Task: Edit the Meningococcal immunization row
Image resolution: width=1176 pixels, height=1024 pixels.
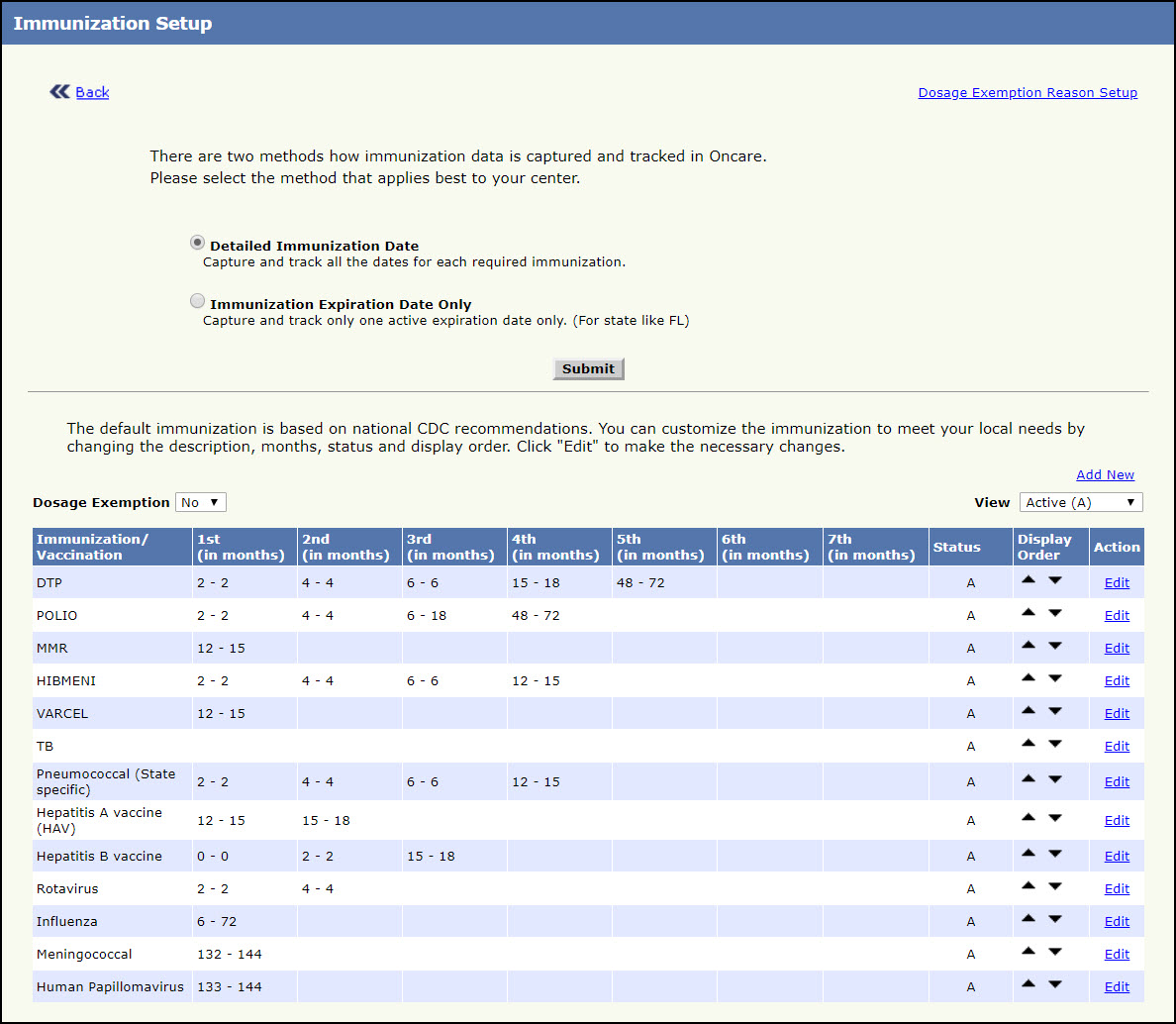Action: [1117, 955]
